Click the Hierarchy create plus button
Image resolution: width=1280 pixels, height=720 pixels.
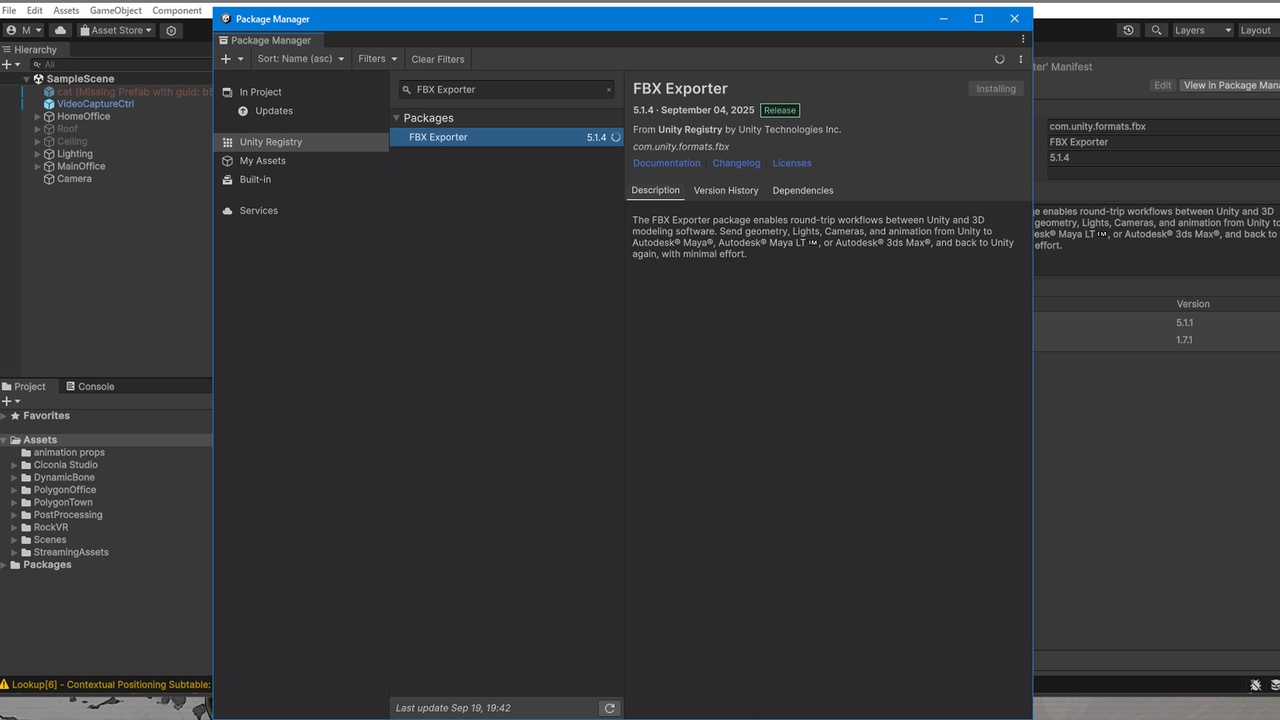point(6,64)
